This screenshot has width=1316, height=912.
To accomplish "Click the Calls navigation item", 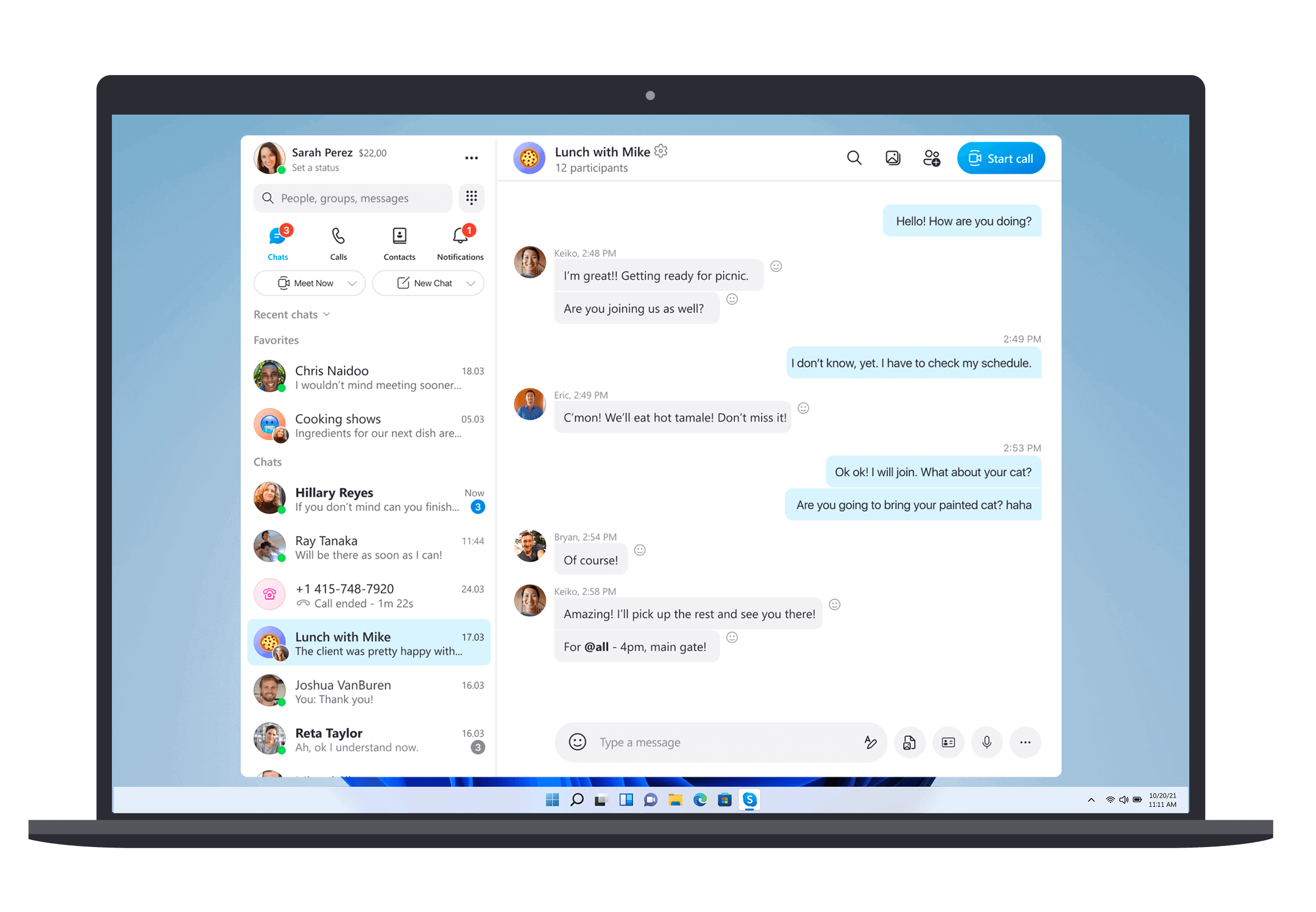I will 338,243.
